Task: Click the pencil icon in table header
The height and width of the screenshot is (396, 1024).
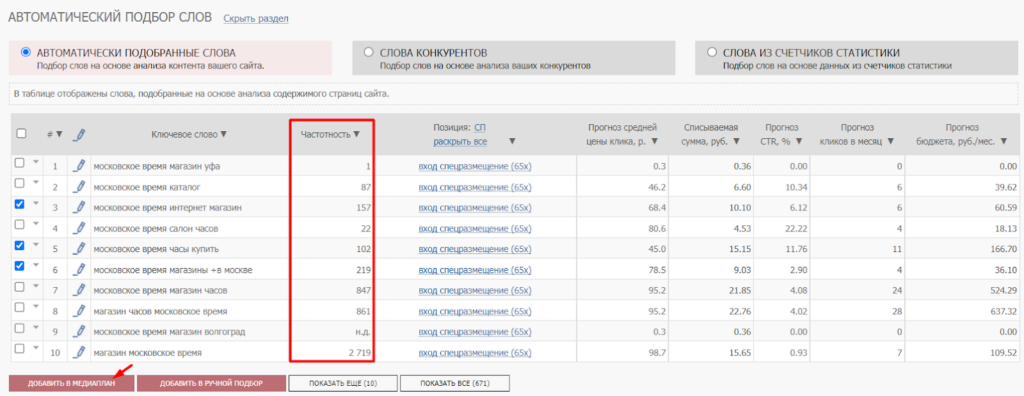Action: [79, 134]
